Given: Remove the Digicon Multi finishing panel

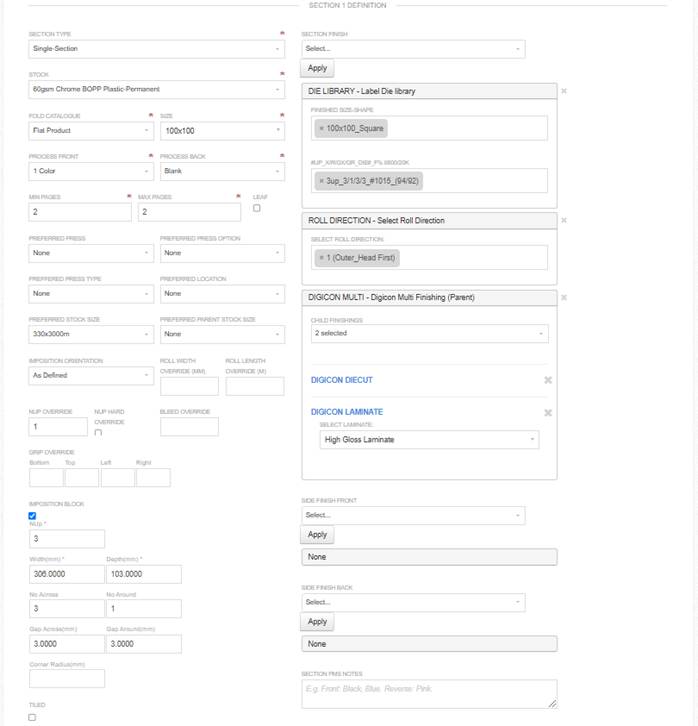Looking at the screenshot, I should 563,297.
